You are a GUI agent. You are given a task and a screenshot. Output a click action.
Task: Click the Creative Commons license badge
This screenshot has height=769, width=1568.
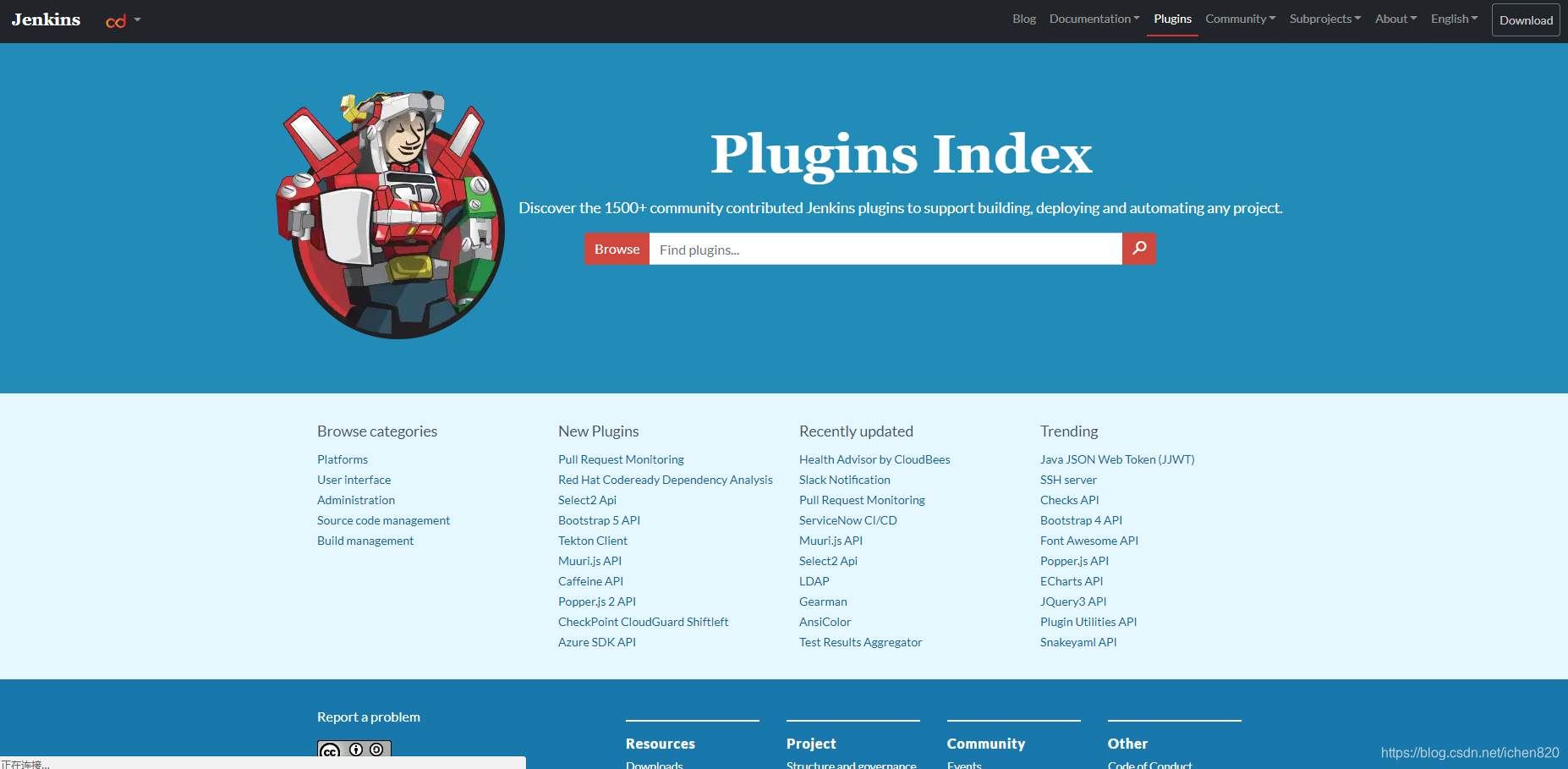point(354,750)
